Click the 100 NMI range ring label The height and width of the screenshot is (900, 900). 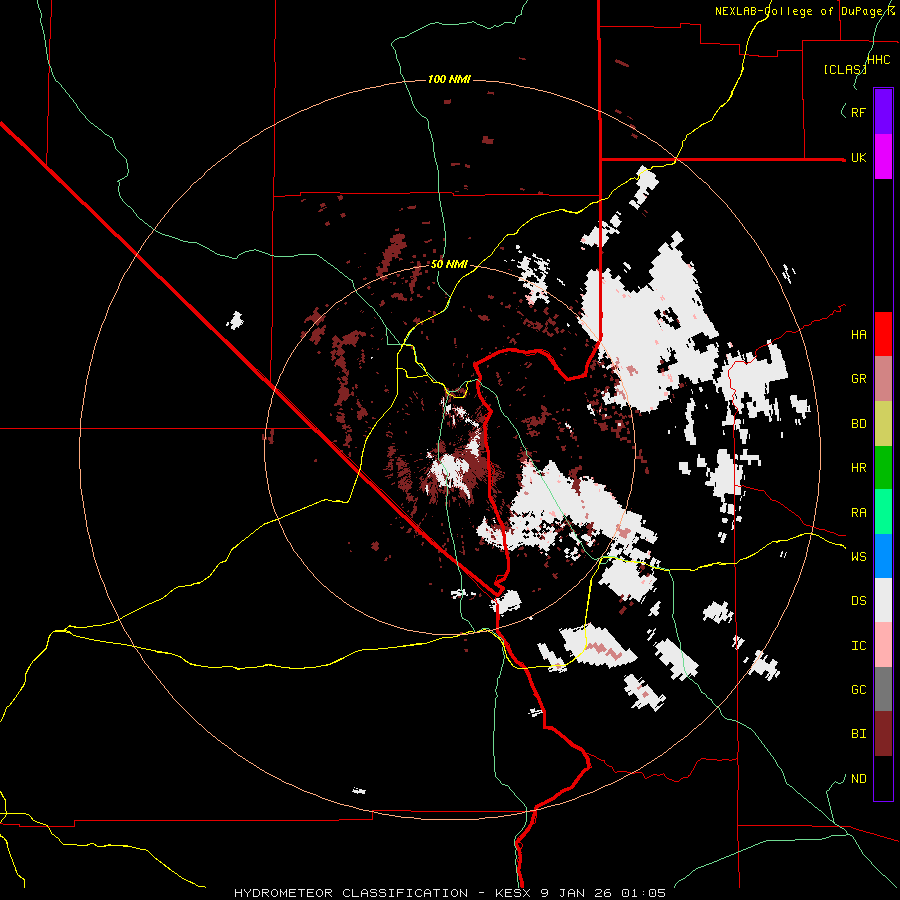point(449,79)
